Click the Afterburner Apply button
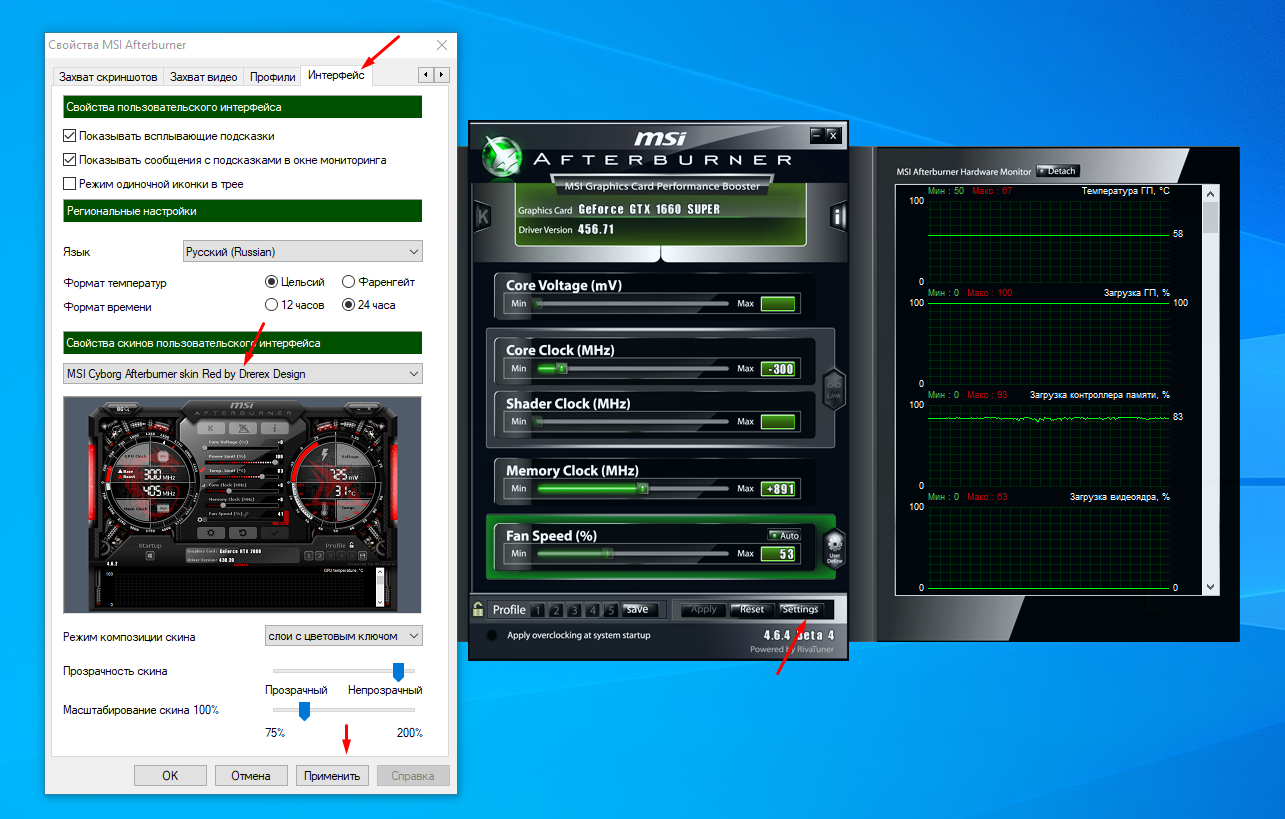Viewport: 1285px width, 819px height. pyautogui.click(x=704, y=609)
